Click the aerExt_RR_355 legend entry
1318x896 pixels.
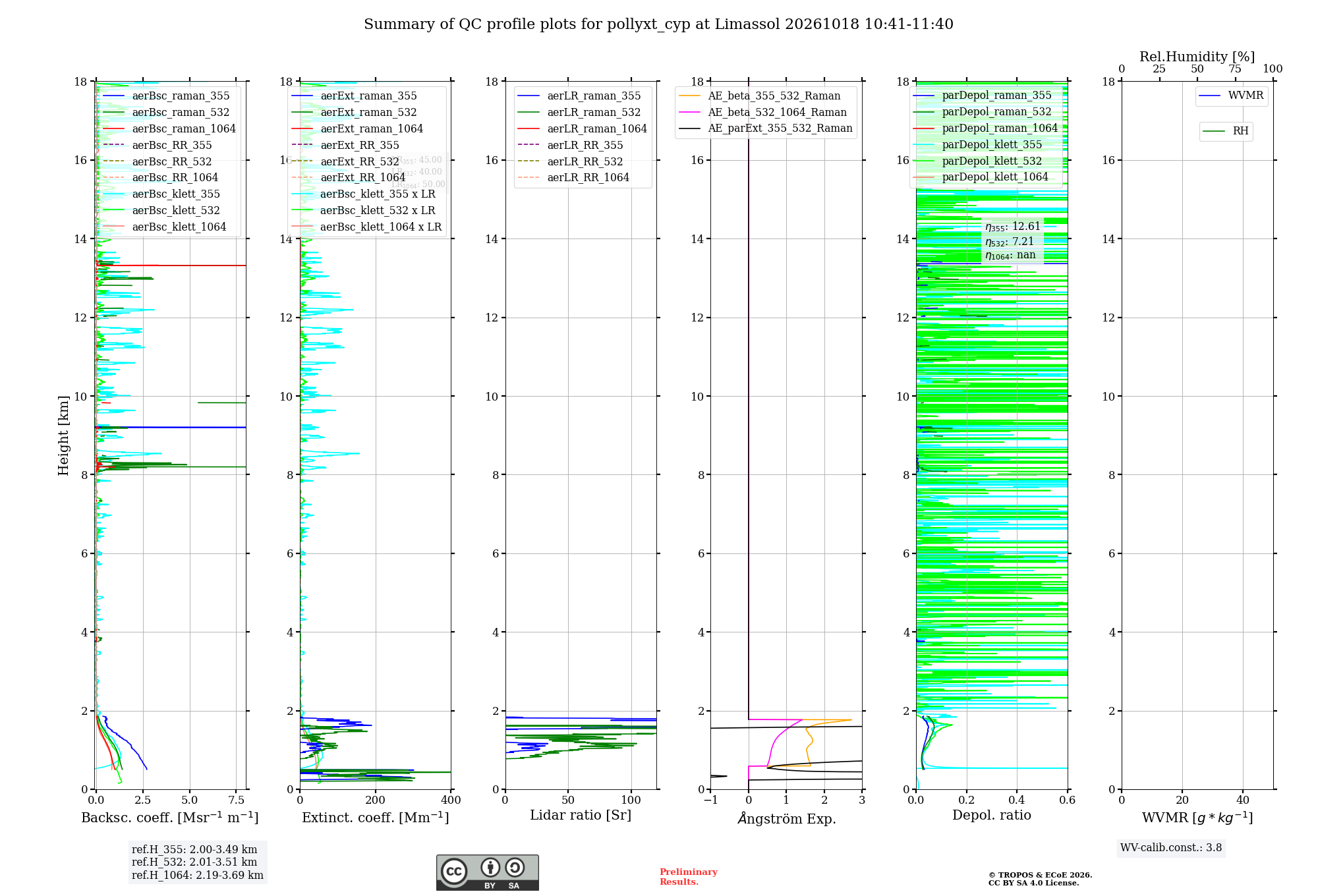coord(345,146)
